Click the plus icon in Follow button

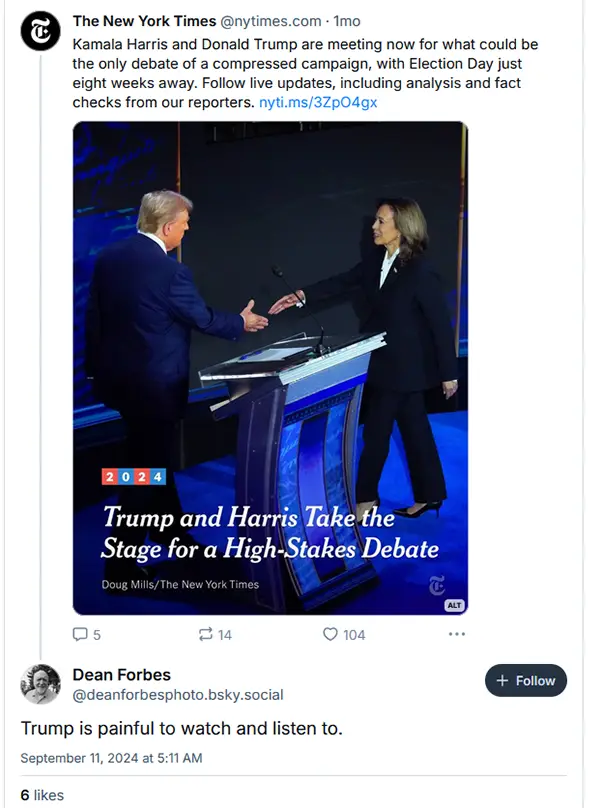(502, 681)
